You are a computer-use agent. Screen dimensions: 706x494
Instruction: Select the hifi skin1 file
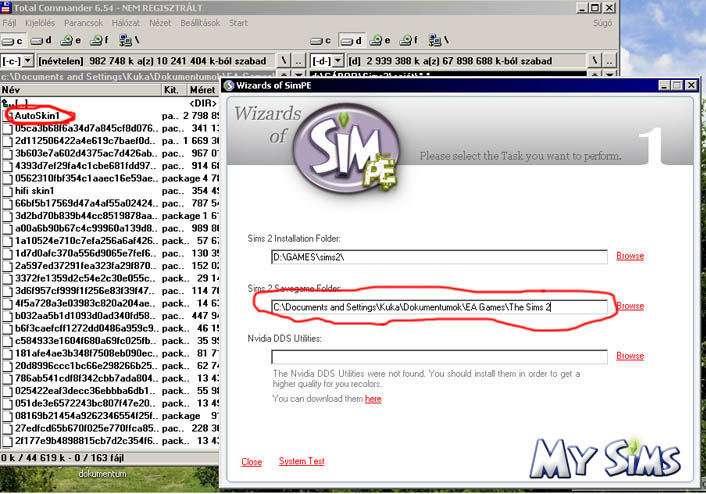pos(35,191)
